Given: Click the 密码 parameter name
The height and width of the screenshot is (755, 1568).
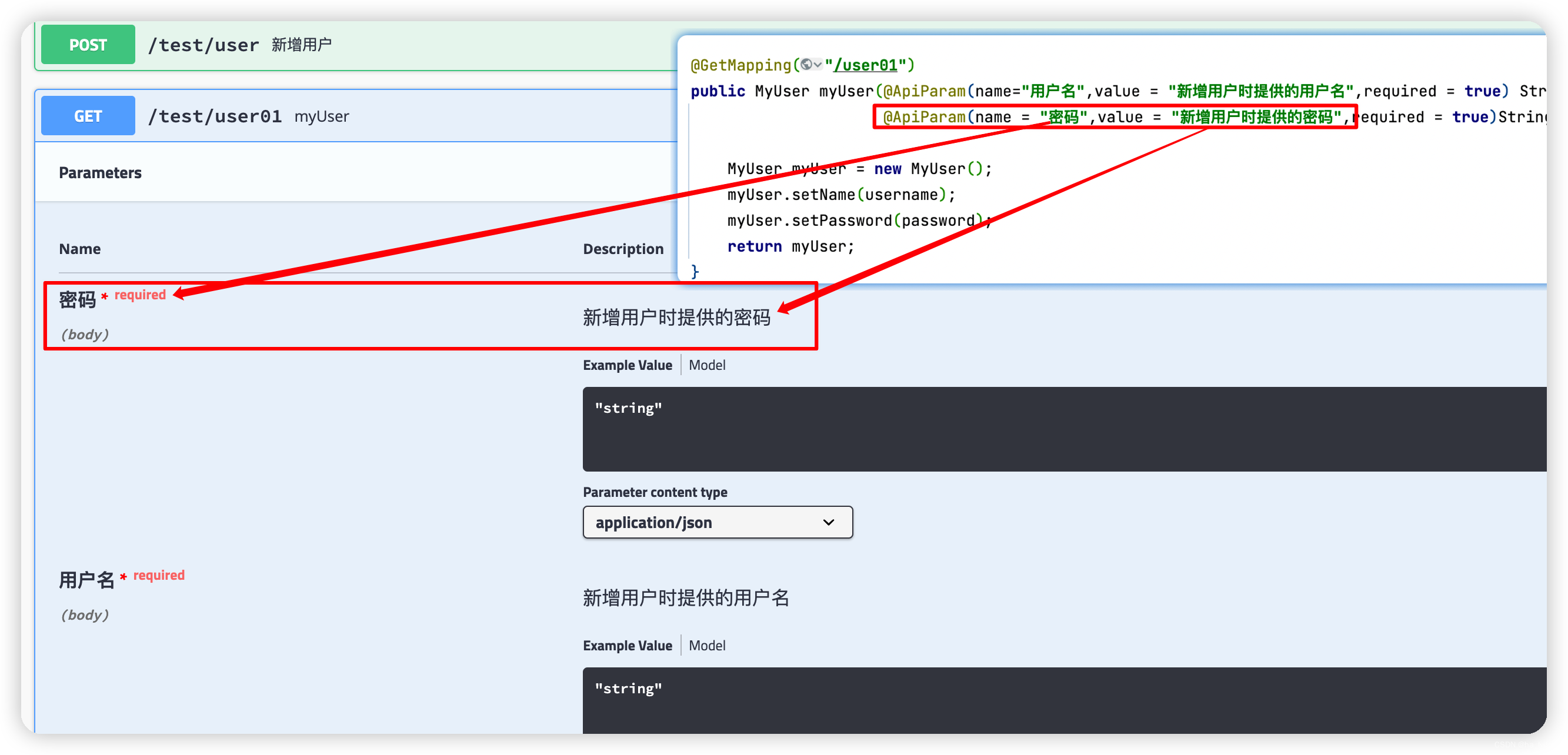Looking at the screenshot, I should (77, 299).
